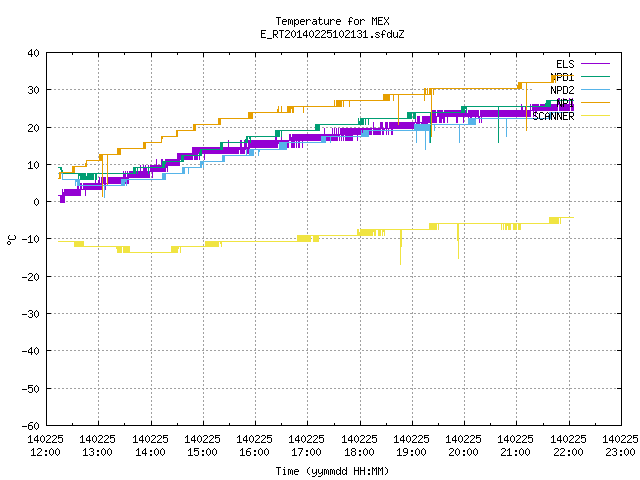Click the chart title 'Temperature for MEX'
The height and width of the screenshot is (480, 640).
[x=332, y=21]
